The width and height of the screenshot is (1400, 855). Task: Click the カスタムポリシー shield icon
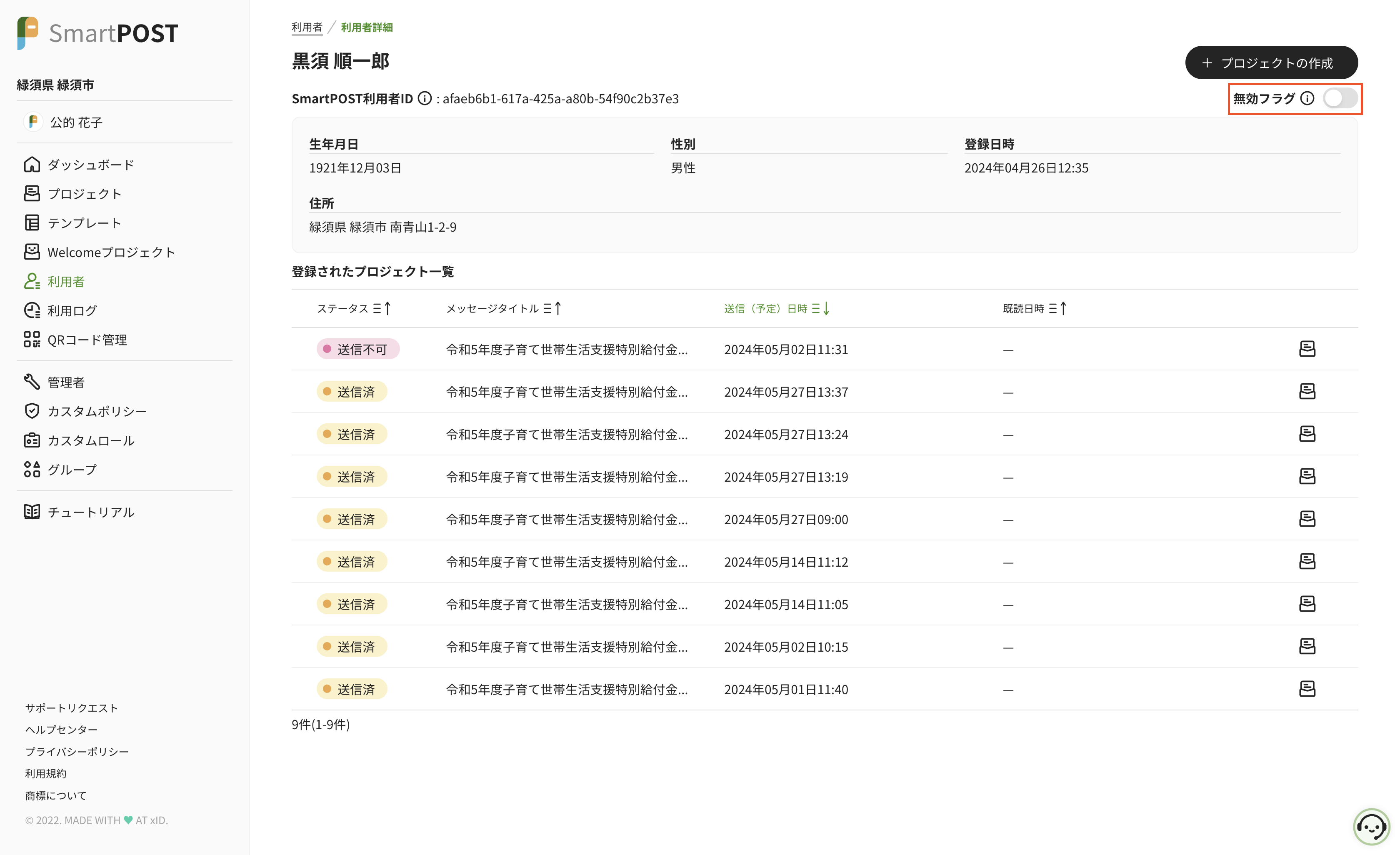(x=32, y=411)
